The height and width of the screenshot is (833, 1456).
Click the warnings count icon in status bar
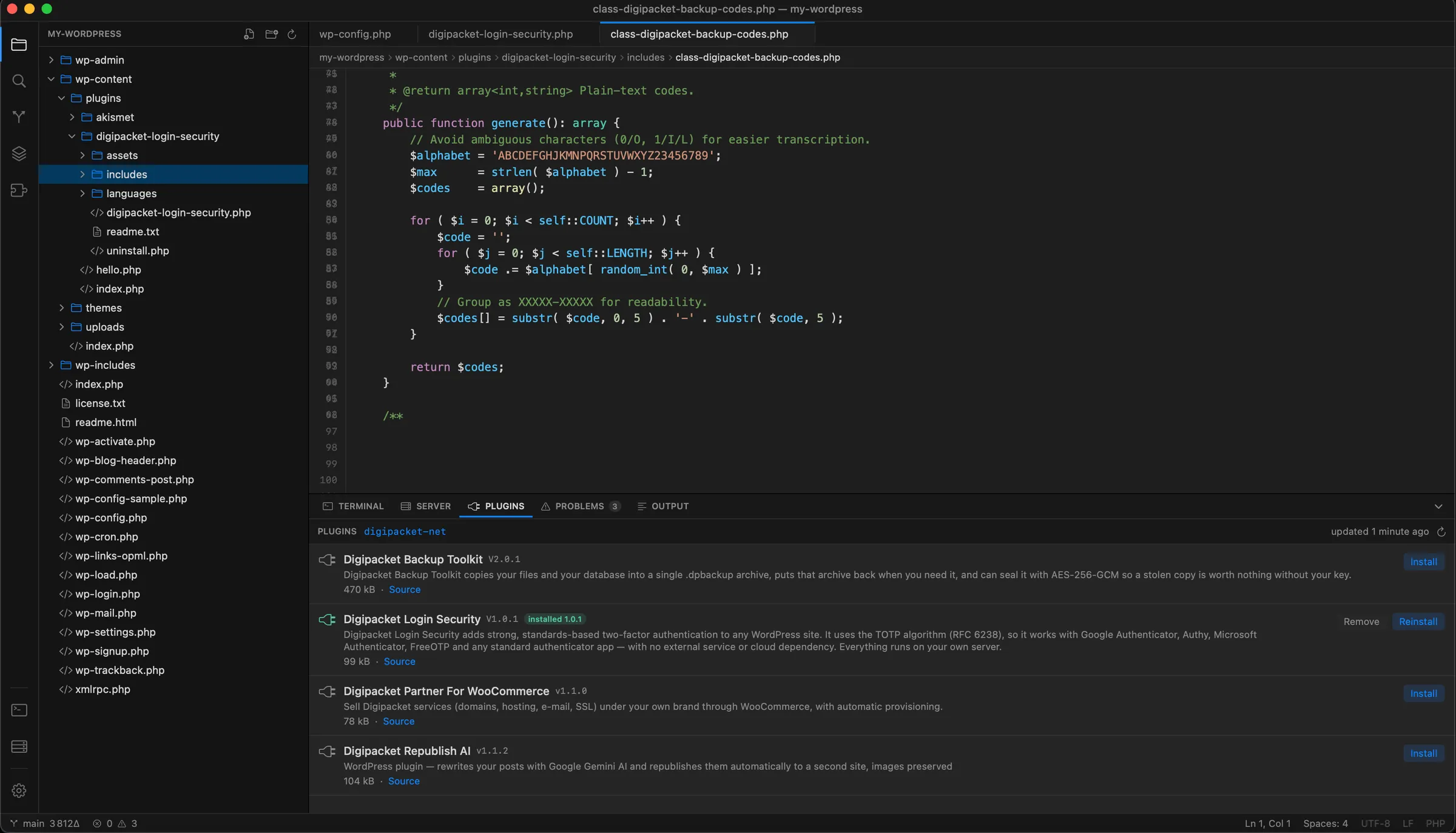coord(122,823)
